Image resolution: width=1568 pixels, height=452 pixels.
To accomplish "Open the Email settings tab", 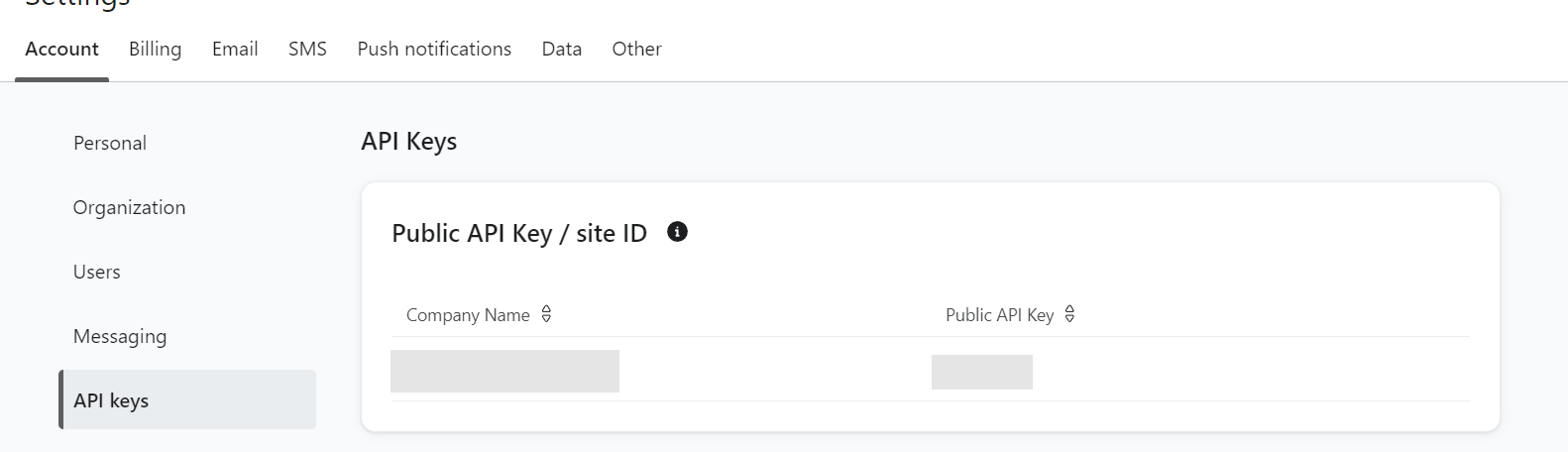I will [x=235, y=49].
